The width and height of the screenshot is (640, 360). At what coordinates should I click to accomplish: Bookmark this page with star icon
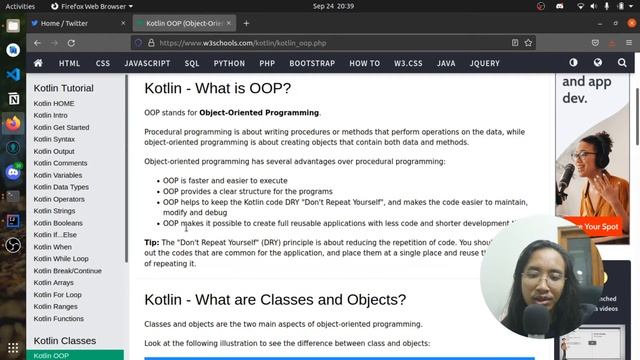pyautogui.click(x=528, y=43)
